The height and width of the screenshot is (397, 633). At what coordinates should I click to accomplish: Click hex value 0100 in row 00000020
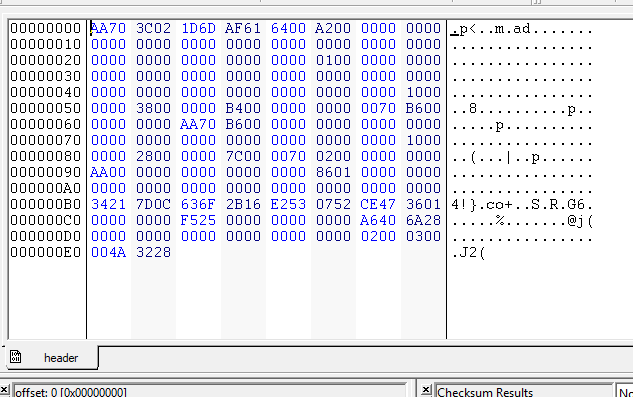click(x=333, y=60)
